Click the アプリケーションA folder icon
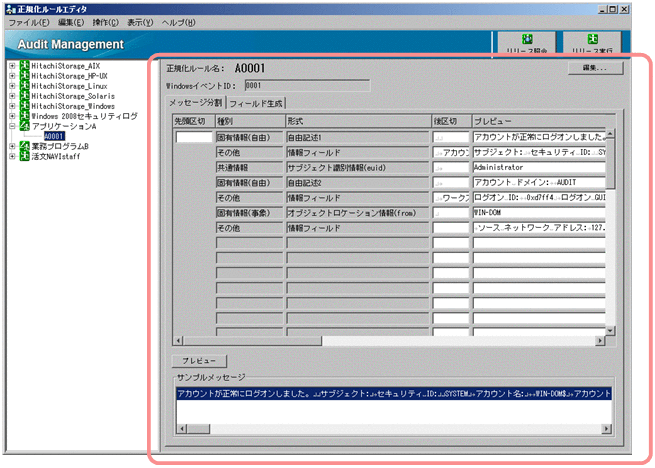655x468 pixels. pos(23,128)
